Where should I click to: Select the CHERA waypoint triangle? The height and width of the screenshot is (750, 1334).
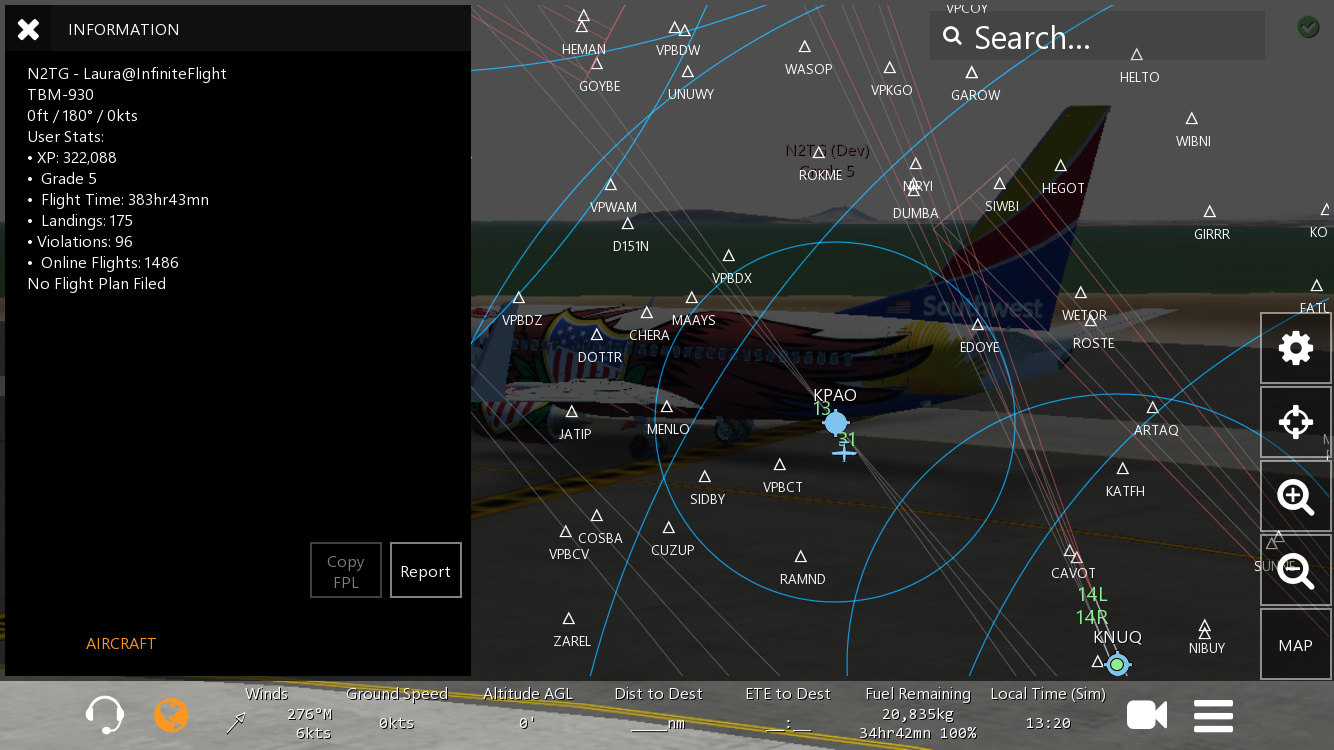tap(647, 312)
